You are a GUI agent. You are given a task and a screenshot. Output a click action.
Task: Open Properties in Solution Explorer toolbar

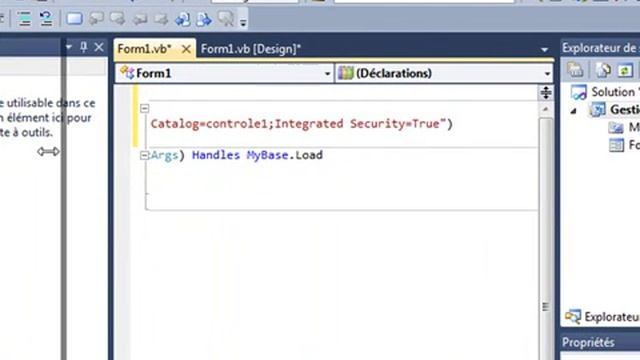click(x=575, y=70)
